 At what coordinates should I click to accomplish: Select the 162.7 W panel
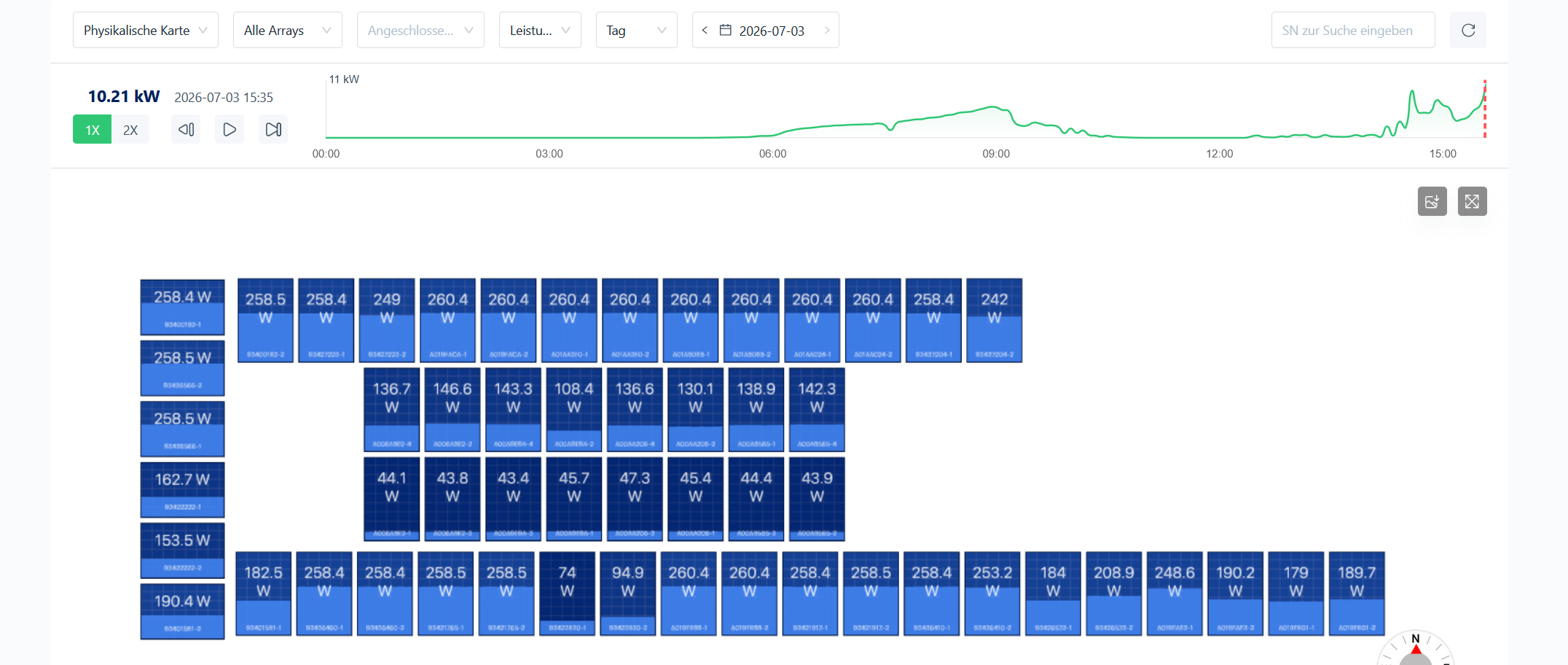coord(182,490)
